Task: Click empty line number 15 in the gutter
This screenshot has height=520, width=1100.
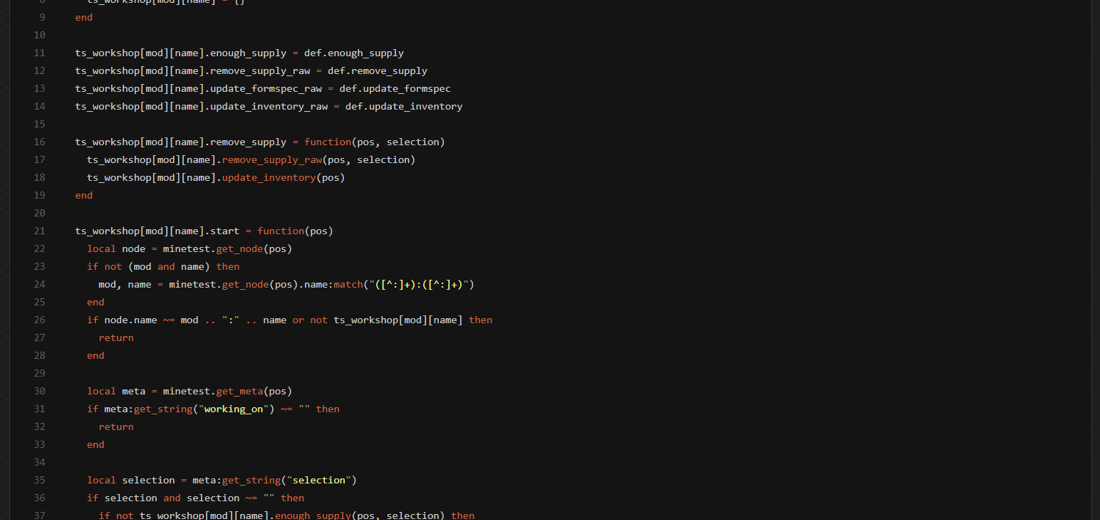Action: [x=39, y=124]
